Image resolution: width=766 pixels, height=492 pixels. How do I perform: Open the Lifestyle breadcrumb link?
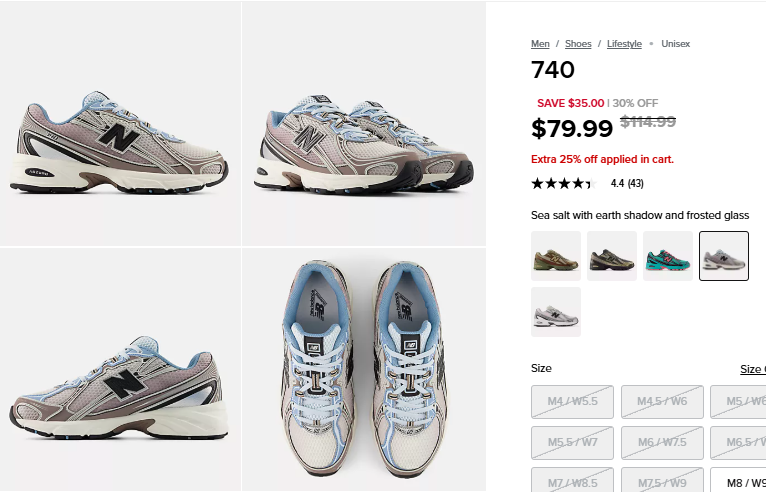coord(624,44)
